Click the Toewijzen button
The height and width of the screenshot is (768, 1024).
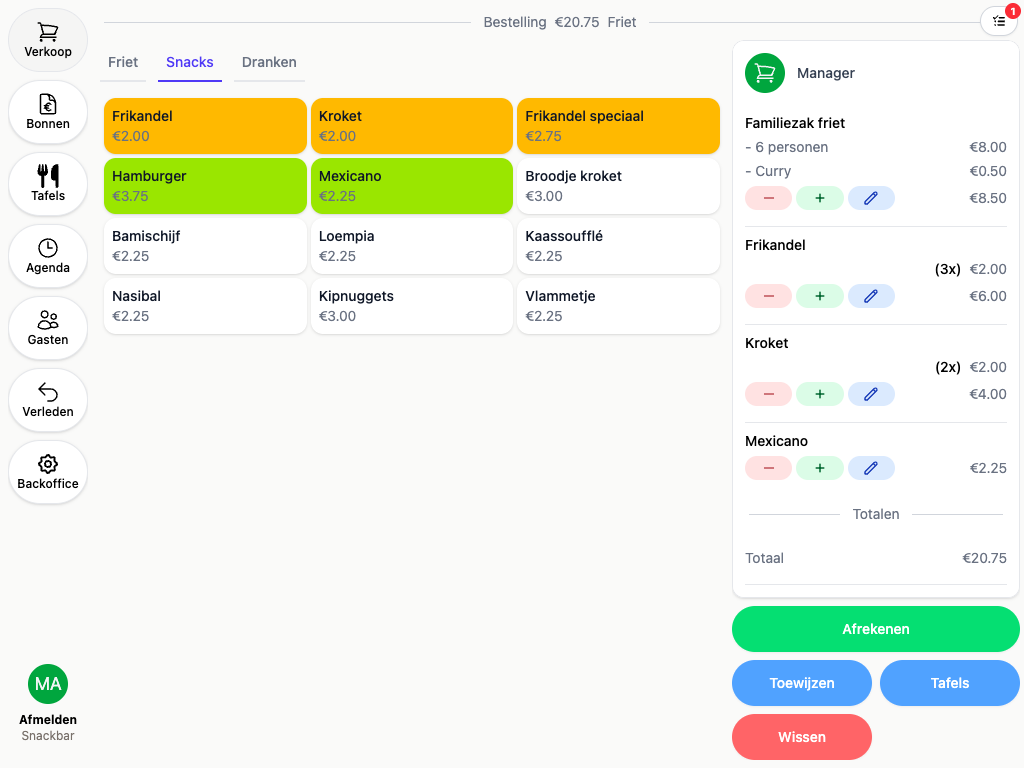802,683
